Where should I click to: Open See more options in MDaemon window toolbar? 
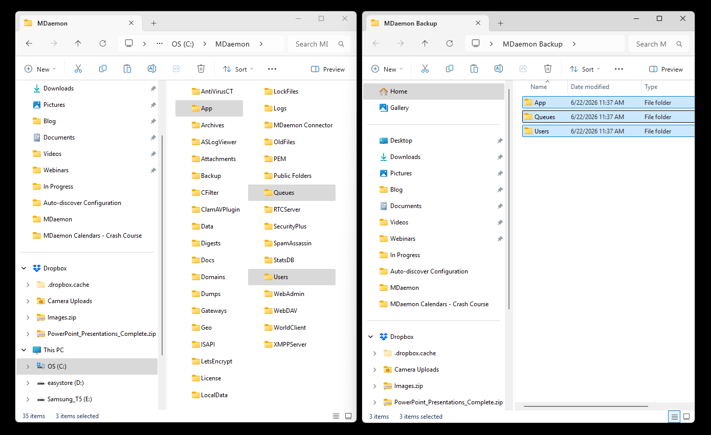[x=272, y=69]
